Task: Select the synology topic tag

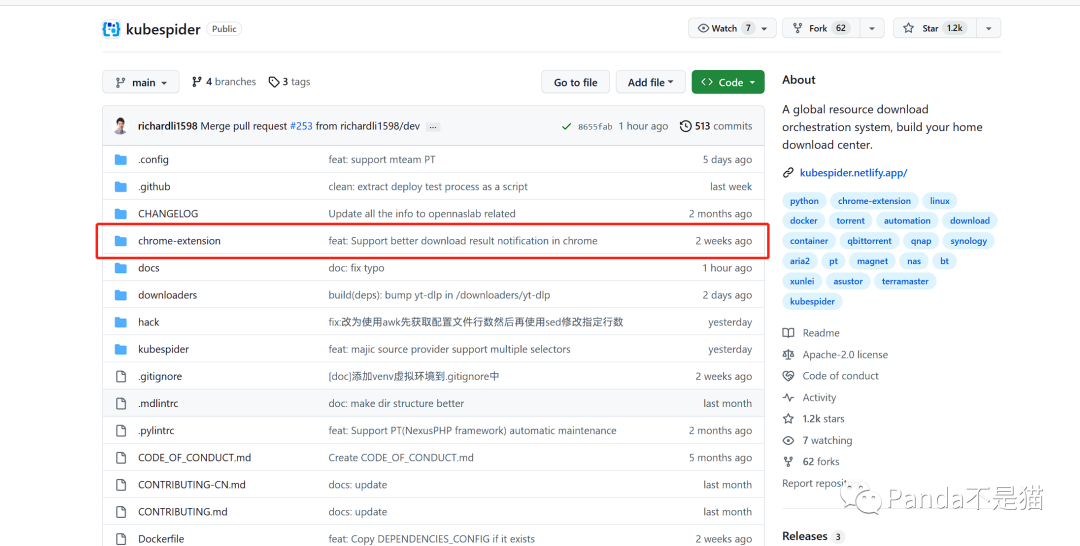Action: pos(968,241)
